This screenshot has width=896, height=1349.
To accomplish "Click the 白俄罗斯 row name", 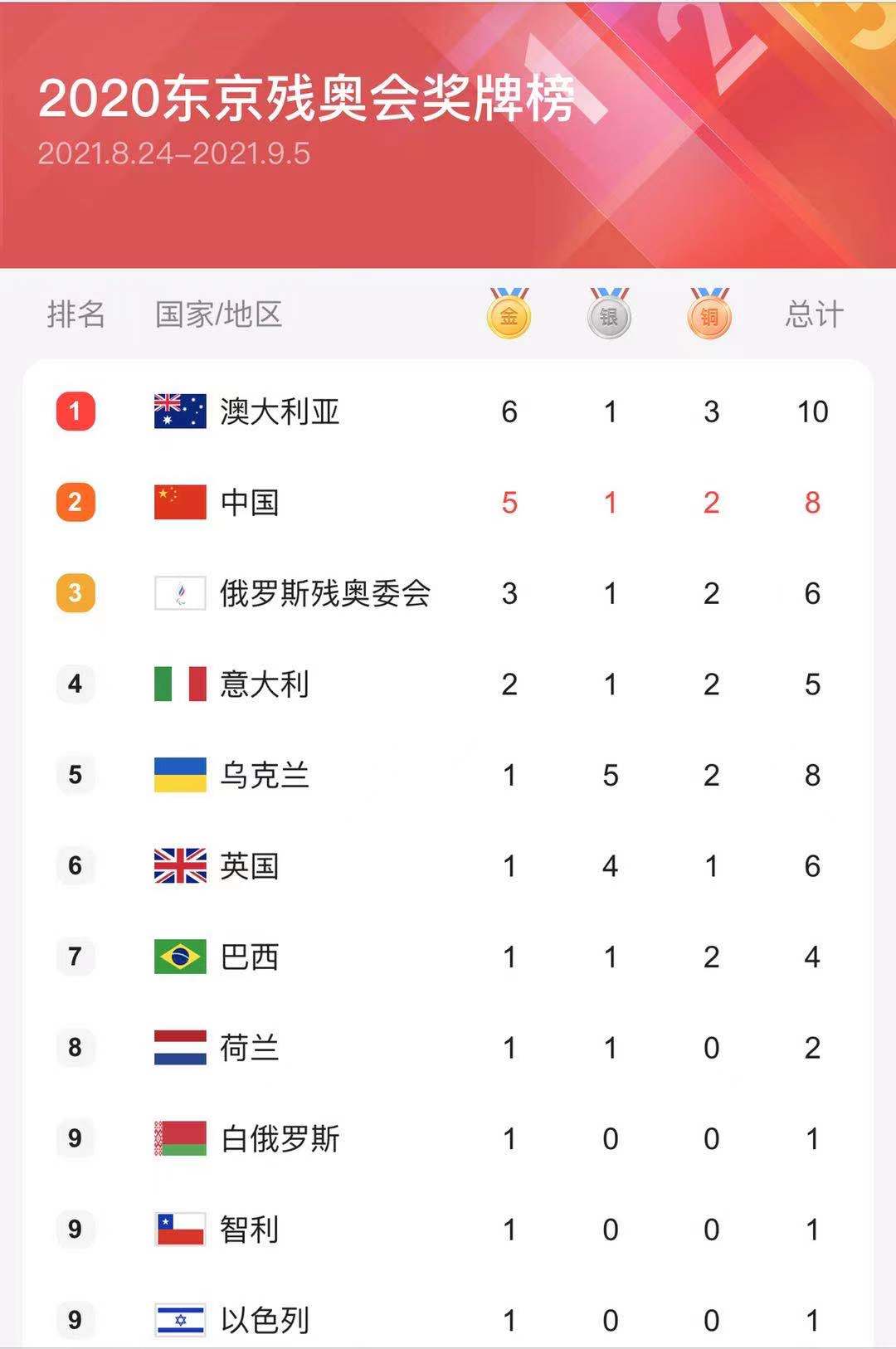I will click(280, 1138).
